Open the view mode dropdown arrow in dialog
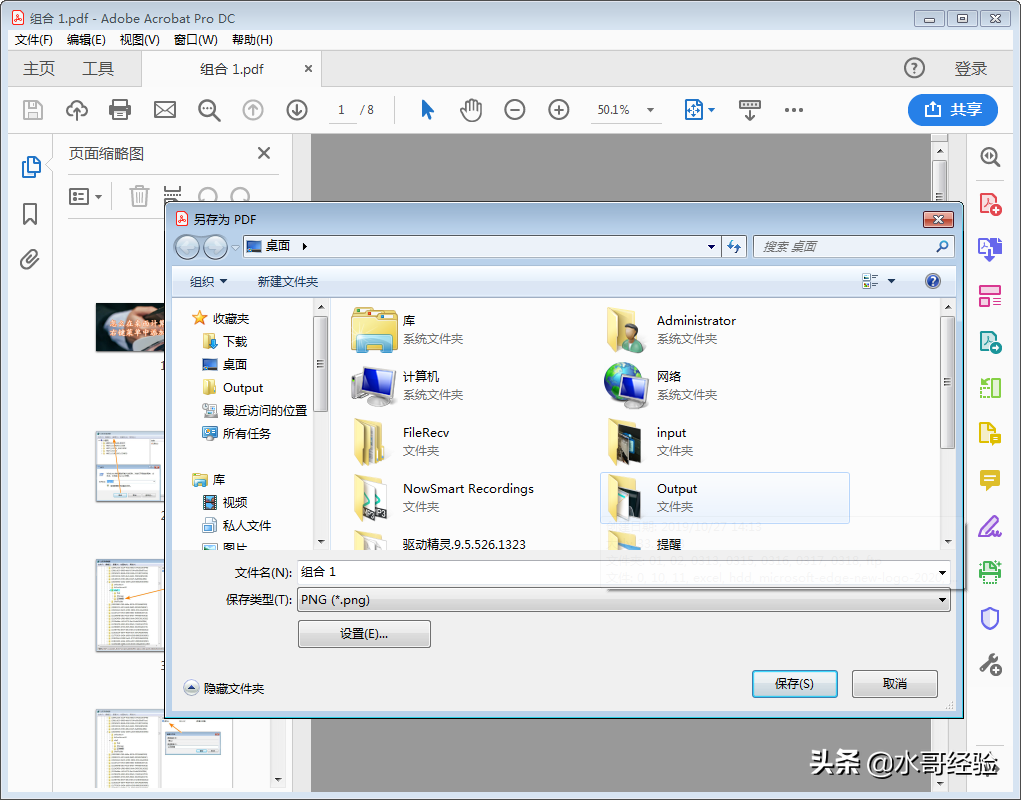Image resolution: width=1021 pixels, height=800 pixels. (891, 281)
